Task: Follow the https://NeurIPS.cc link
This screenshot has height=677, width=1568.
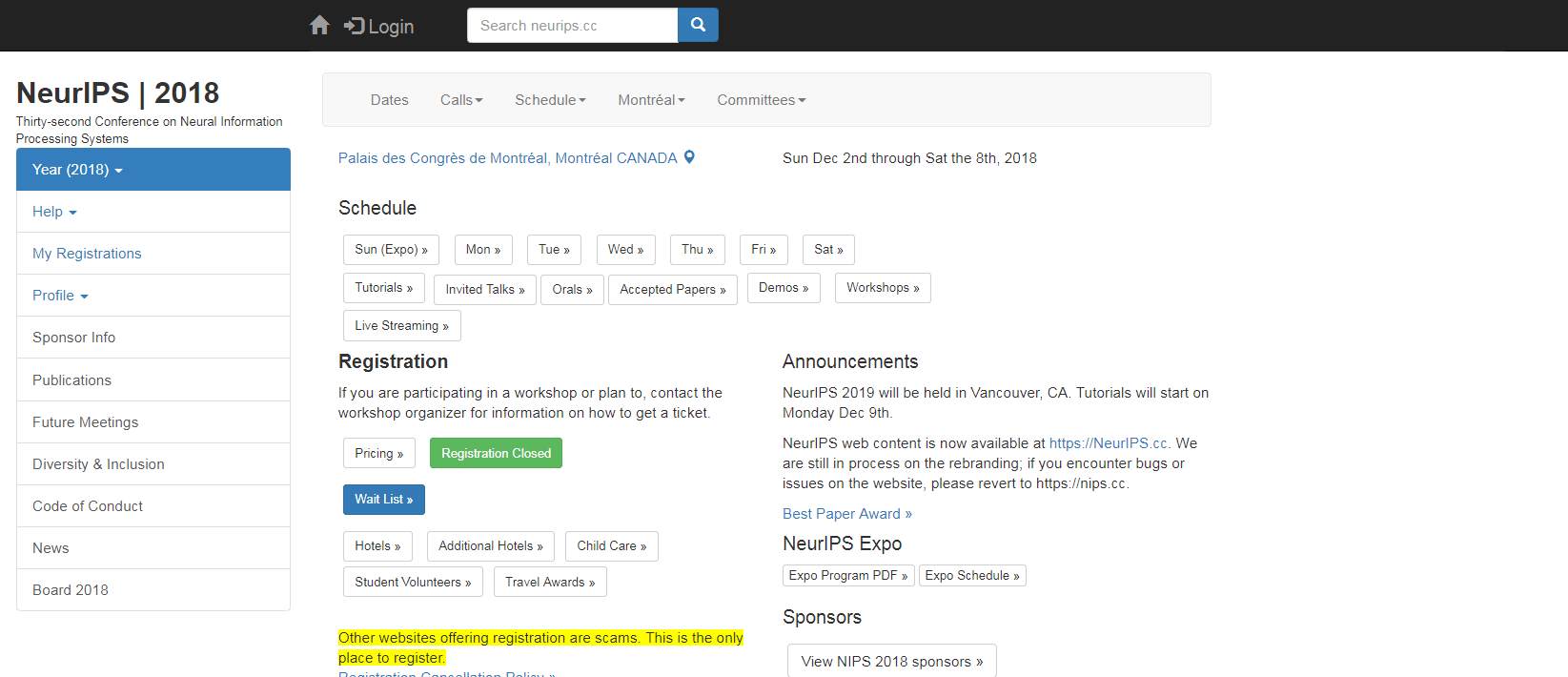Action: click(1109, 443)
